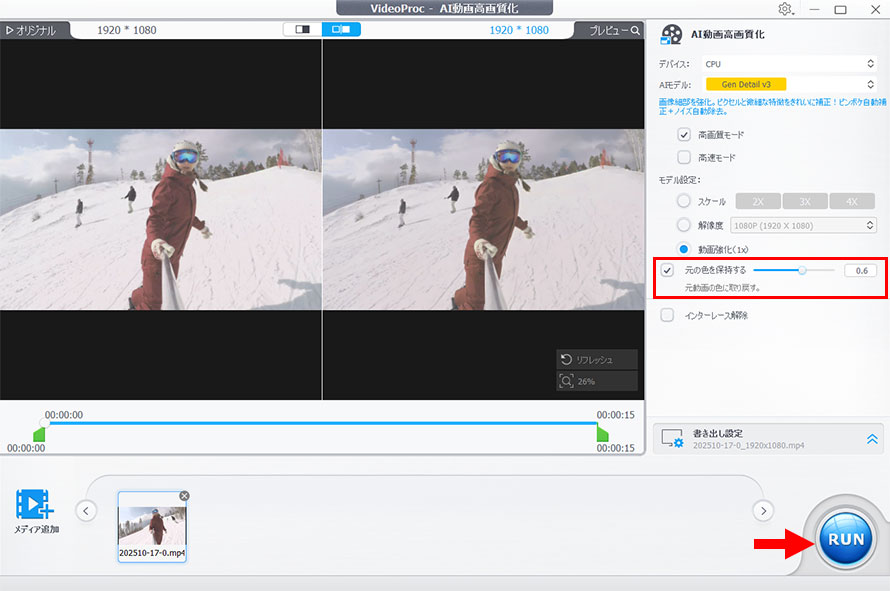Viewport: 890px width, 591px height.
Task: Enable 高速モード checkbox
Action: click(x=684, y=157)
